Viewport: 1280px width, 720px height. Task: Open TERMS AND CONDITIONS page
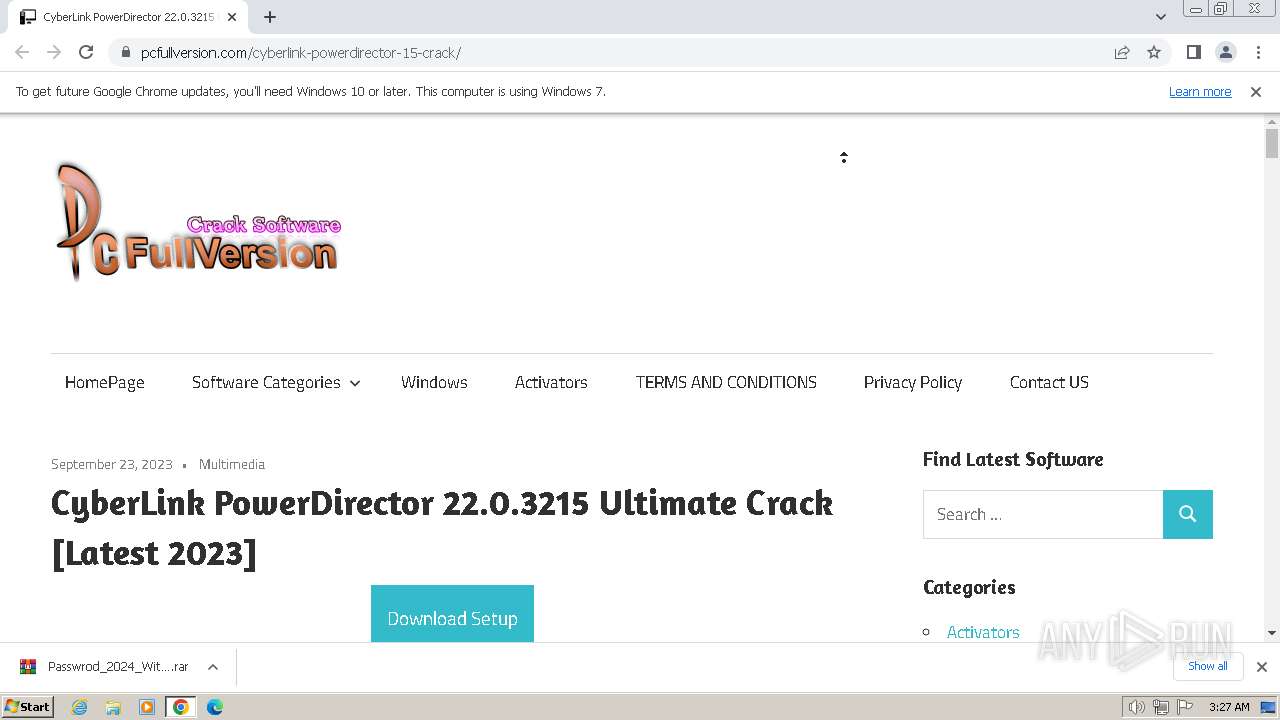(726, 382)
